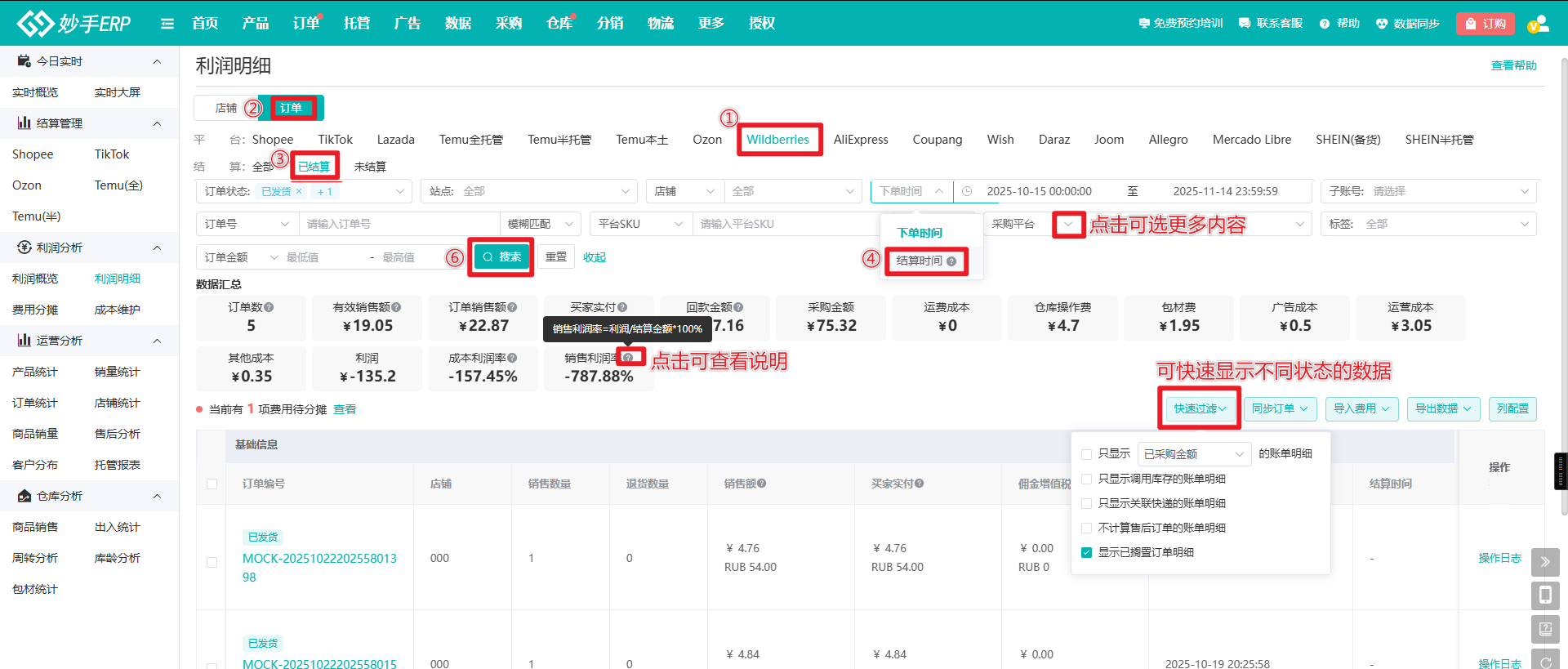Collapse the 运营分析 sidebar section

click(x=157, y=341)
